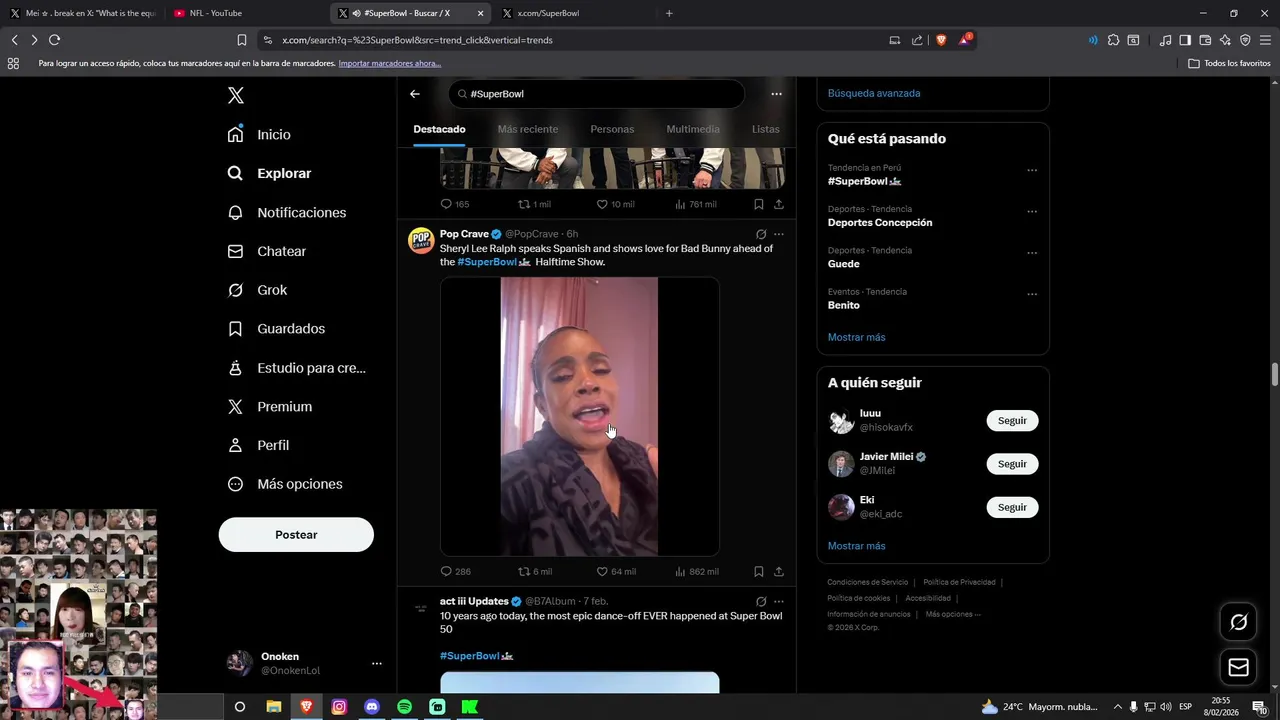Like the top post with 10 mil likes

tap(615, 204)
